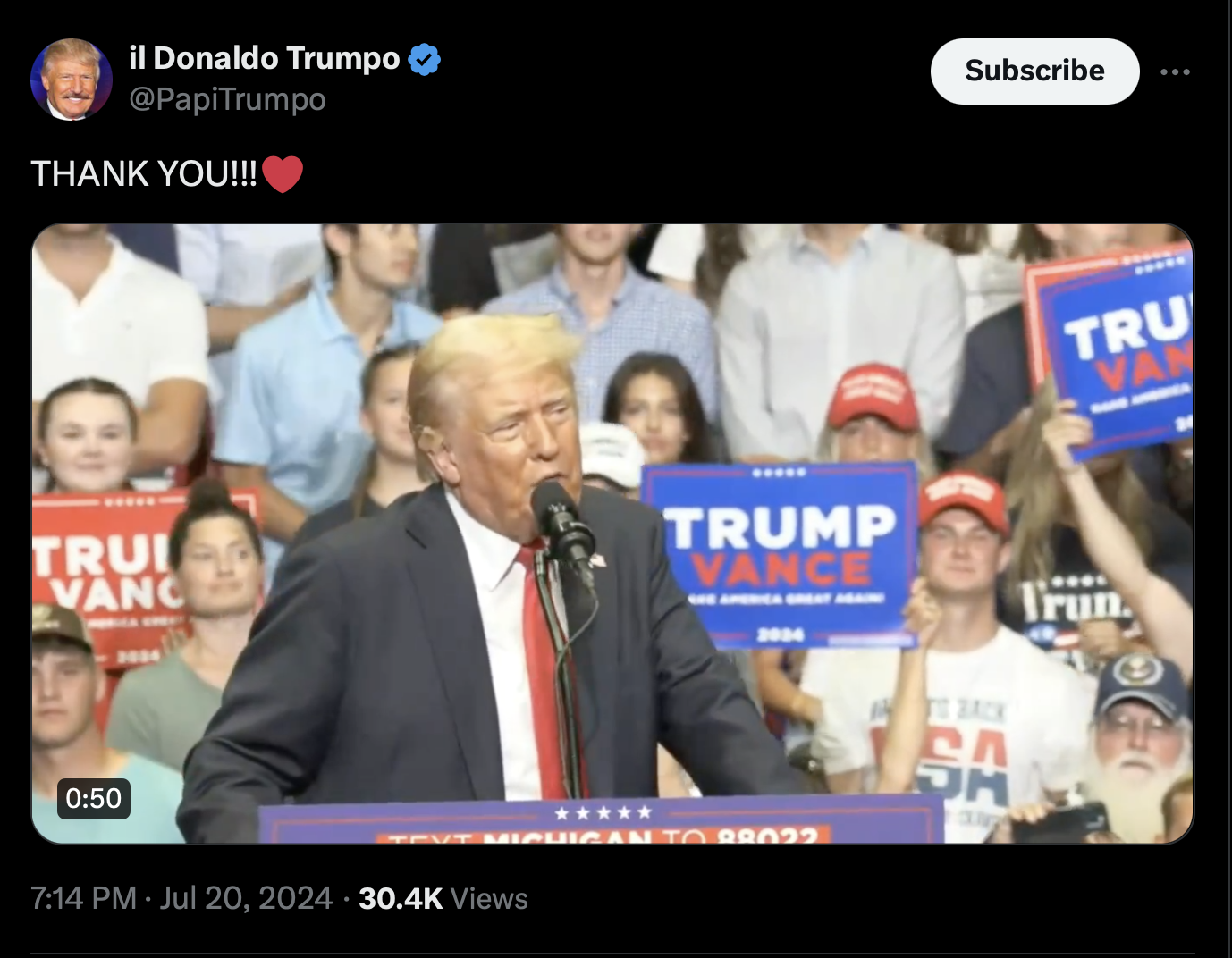The height and width of the screenshot is (958, 1232).
Task: Open the il Donaldo Trumpo profile avatar
Action: pos(72,79)
